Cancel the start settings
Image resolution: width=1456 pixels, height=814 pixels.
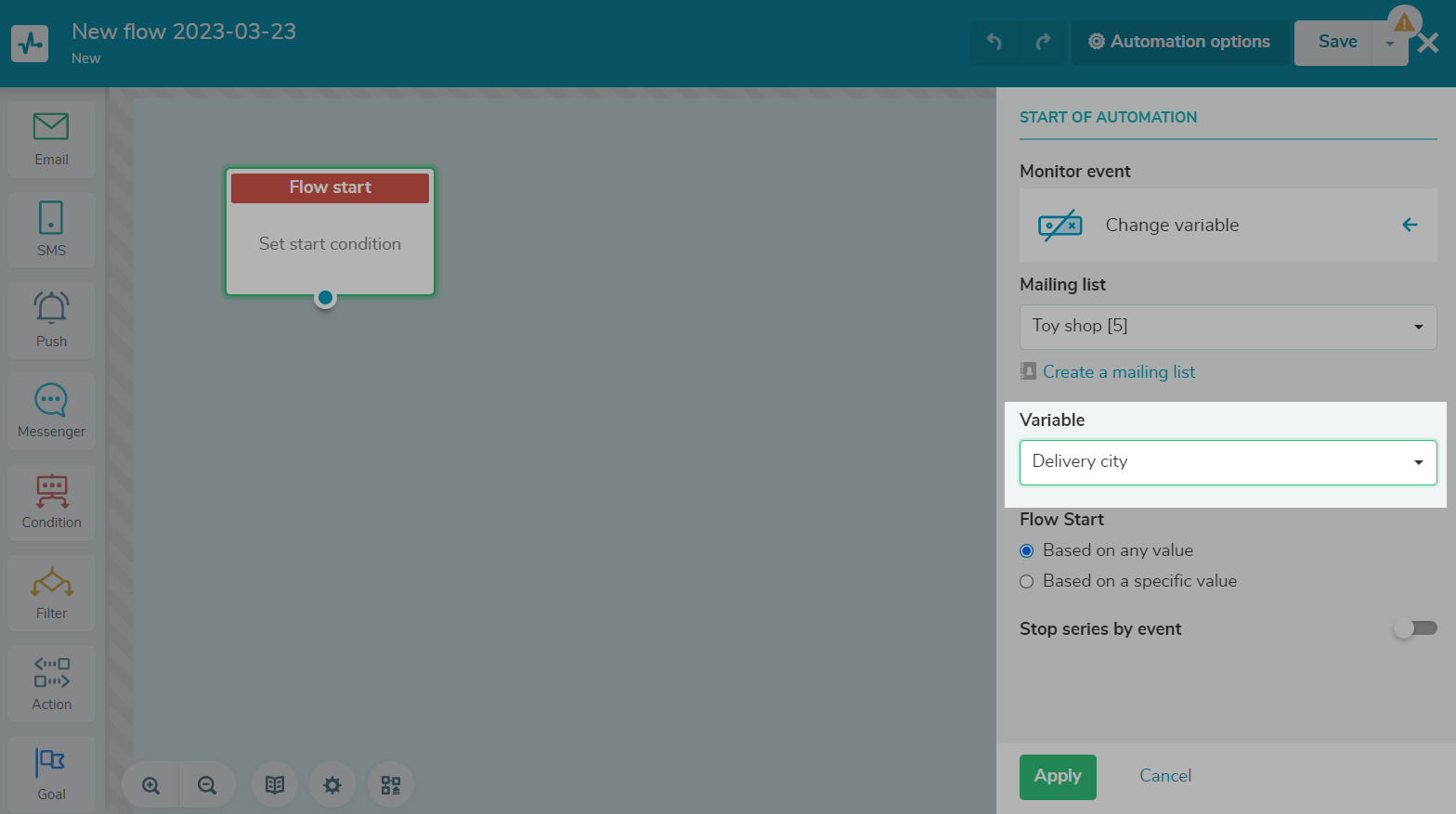(1165, 776)
